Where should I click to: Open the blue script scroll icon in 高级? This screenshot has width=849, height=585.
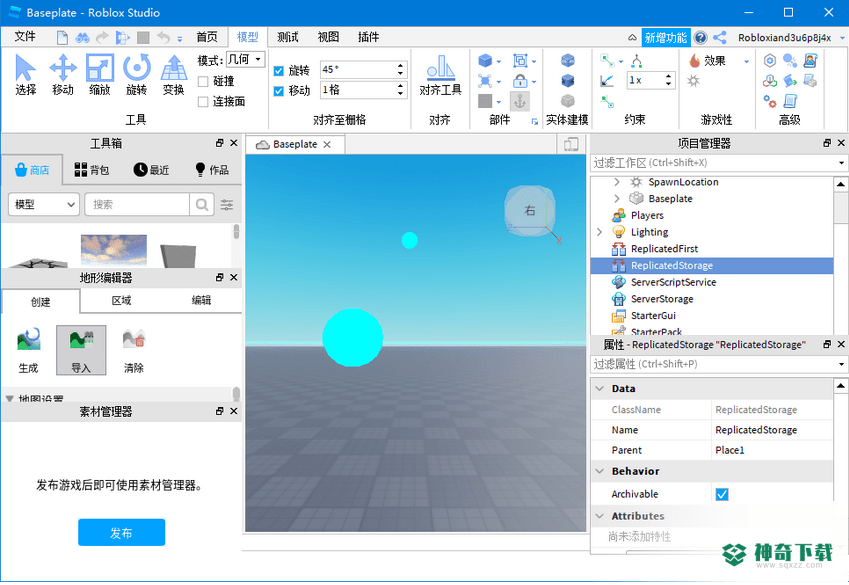[790, 101]
